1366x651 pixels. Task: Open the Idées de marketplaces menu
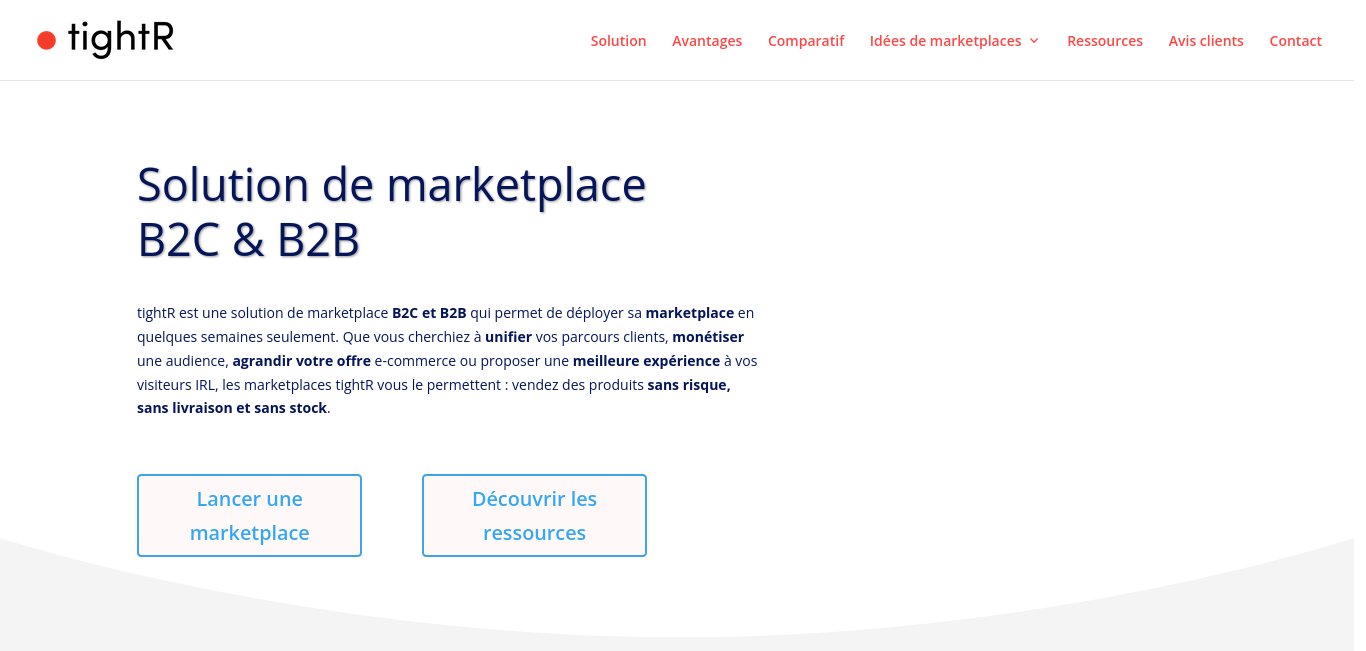click(945, 41)
